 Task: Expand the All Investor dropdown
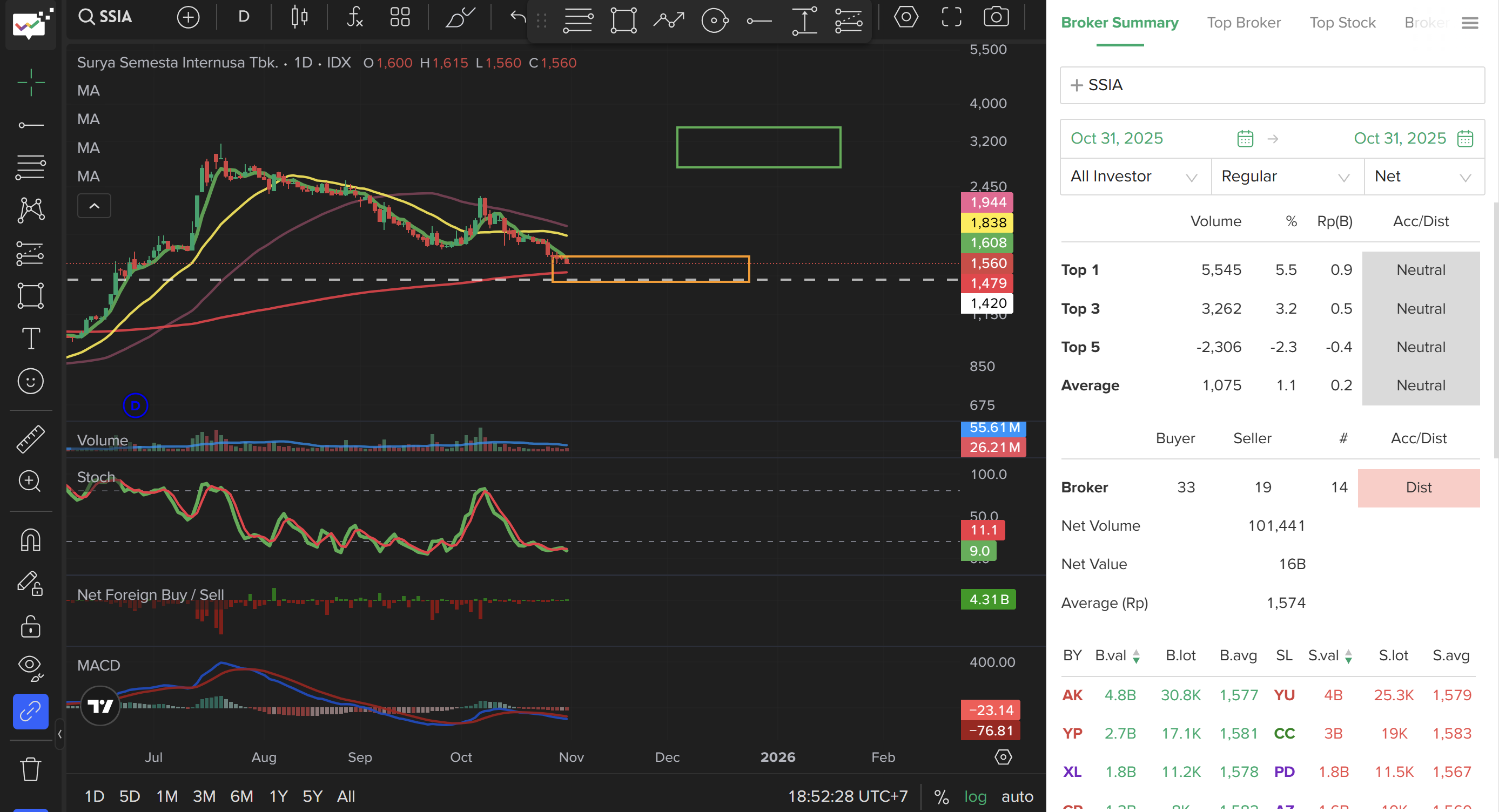1134,177
